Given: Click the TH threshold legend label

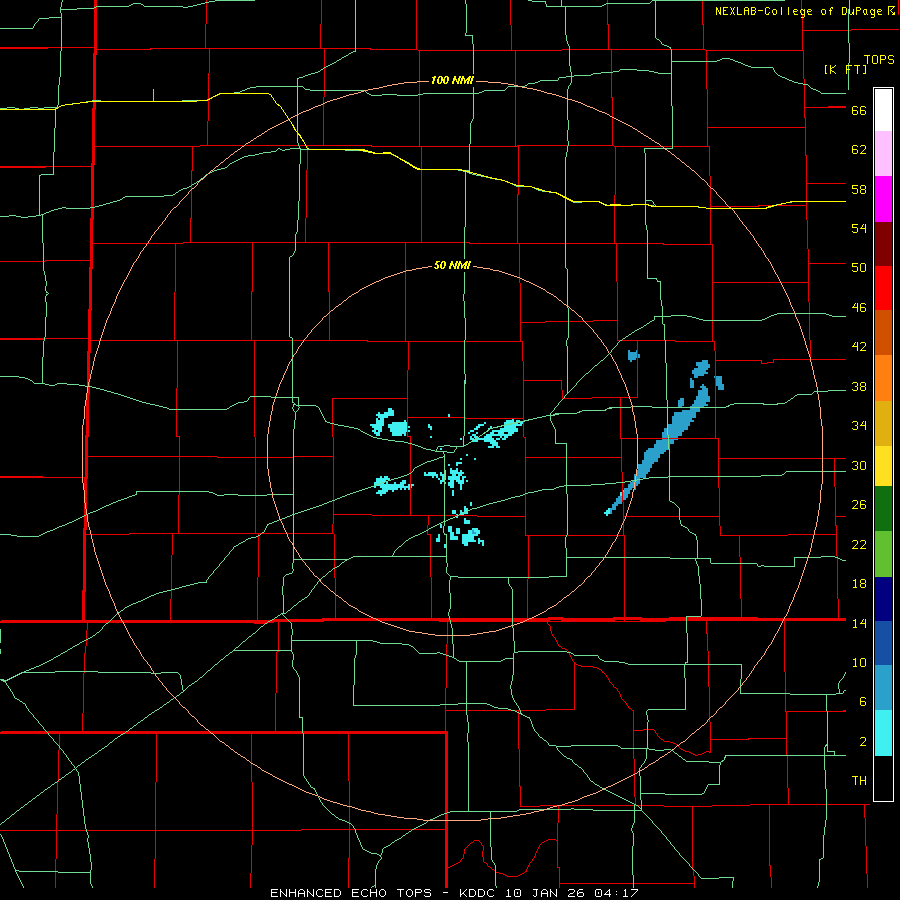Looking at the screenshot, I should pos(859,781).
